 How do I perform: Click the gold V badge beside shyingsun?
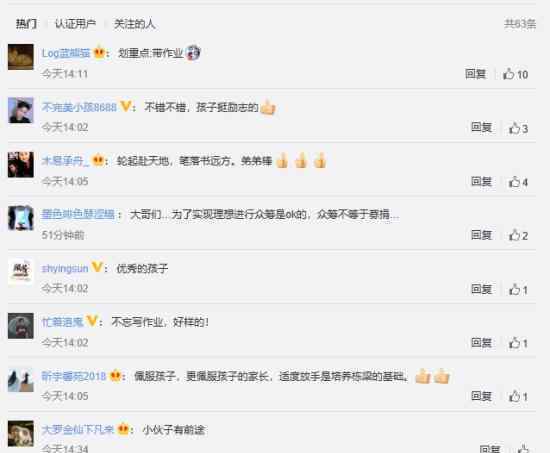pyautogui.click(x=97, y=267)
